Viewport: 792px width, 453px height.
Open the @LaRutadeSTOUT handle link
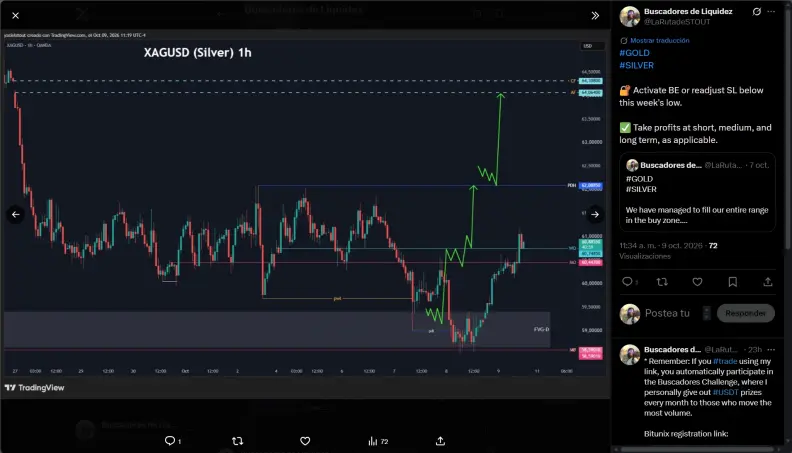[x=677, y=22]
